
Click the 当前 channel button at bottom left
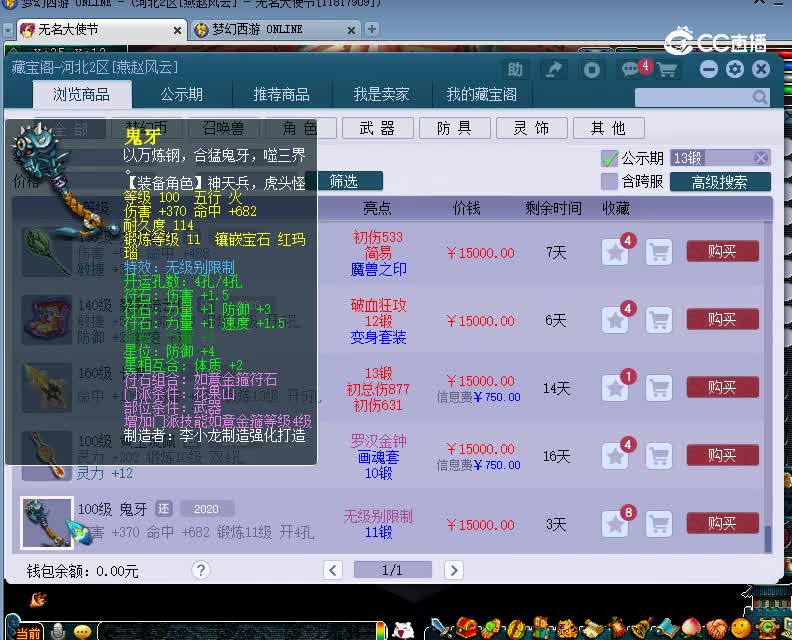pyautogui.click(x=28, y=632)
